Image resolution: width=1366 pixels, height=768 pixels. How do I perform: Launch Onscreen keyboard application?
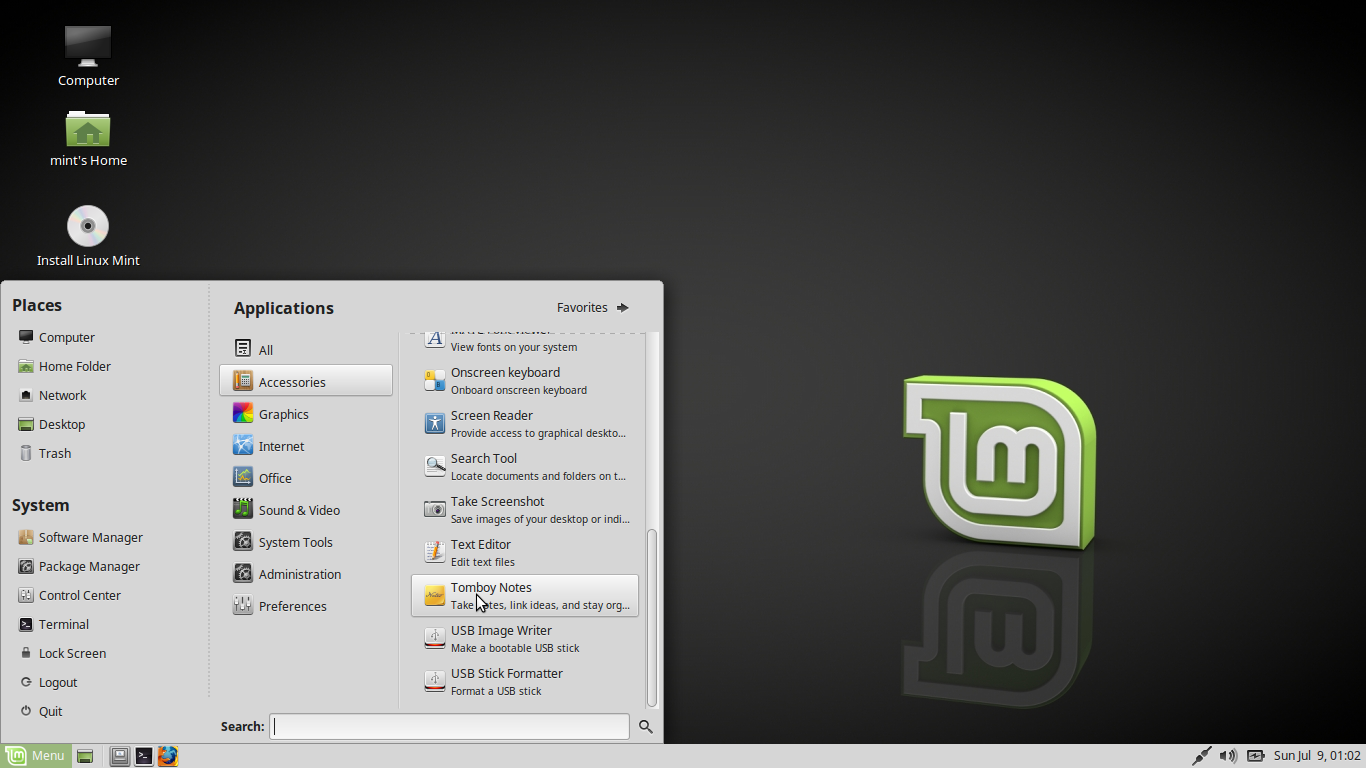pos(525,380)
